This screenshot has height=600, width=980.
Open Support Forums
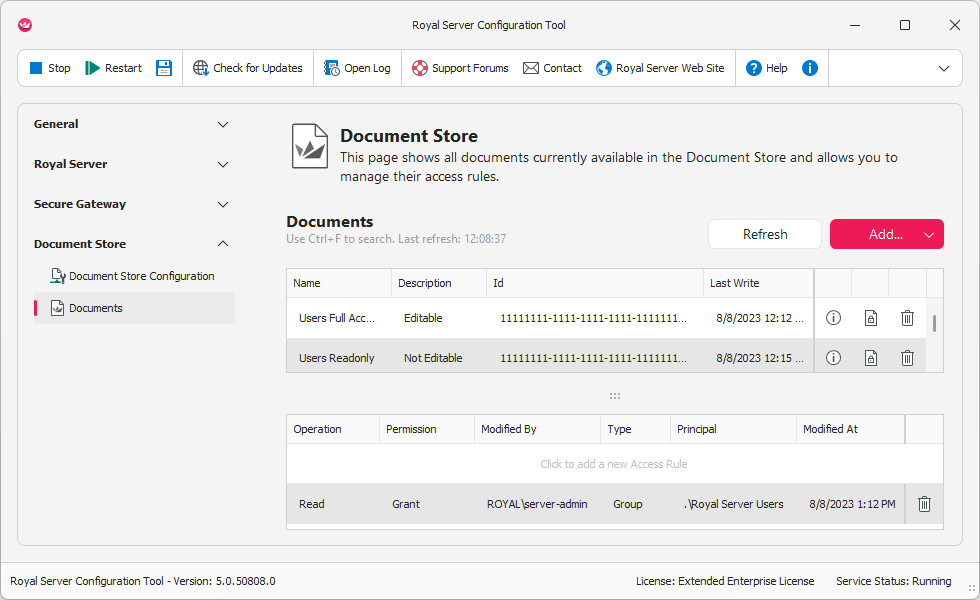point(460,68)
